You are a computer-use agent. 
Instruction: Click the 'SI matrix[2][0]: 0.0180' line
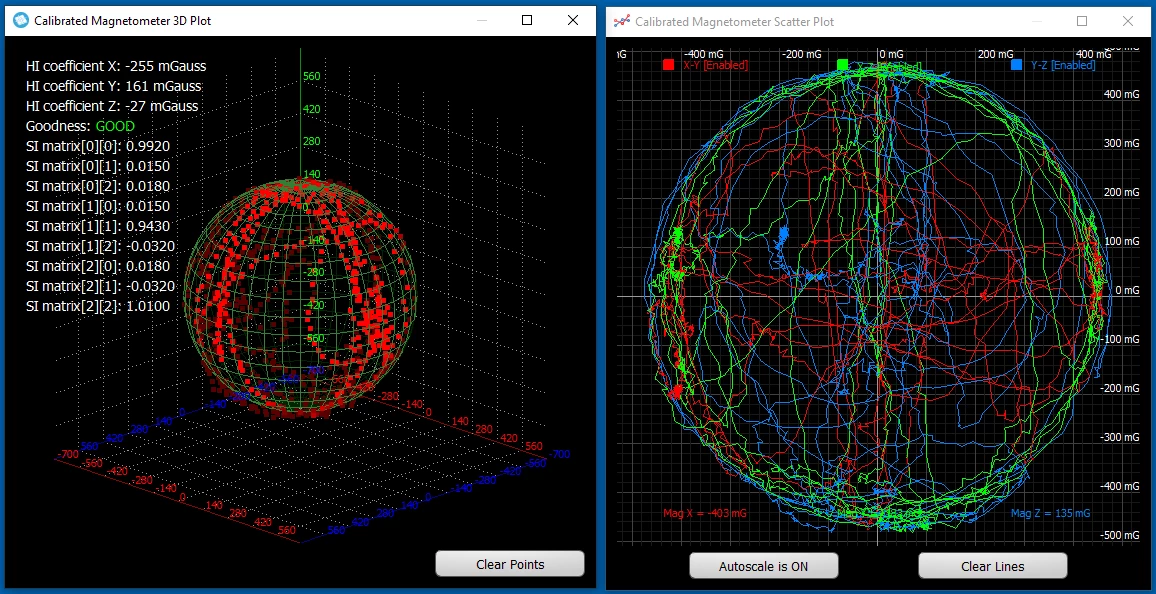(x=98, y=265)
